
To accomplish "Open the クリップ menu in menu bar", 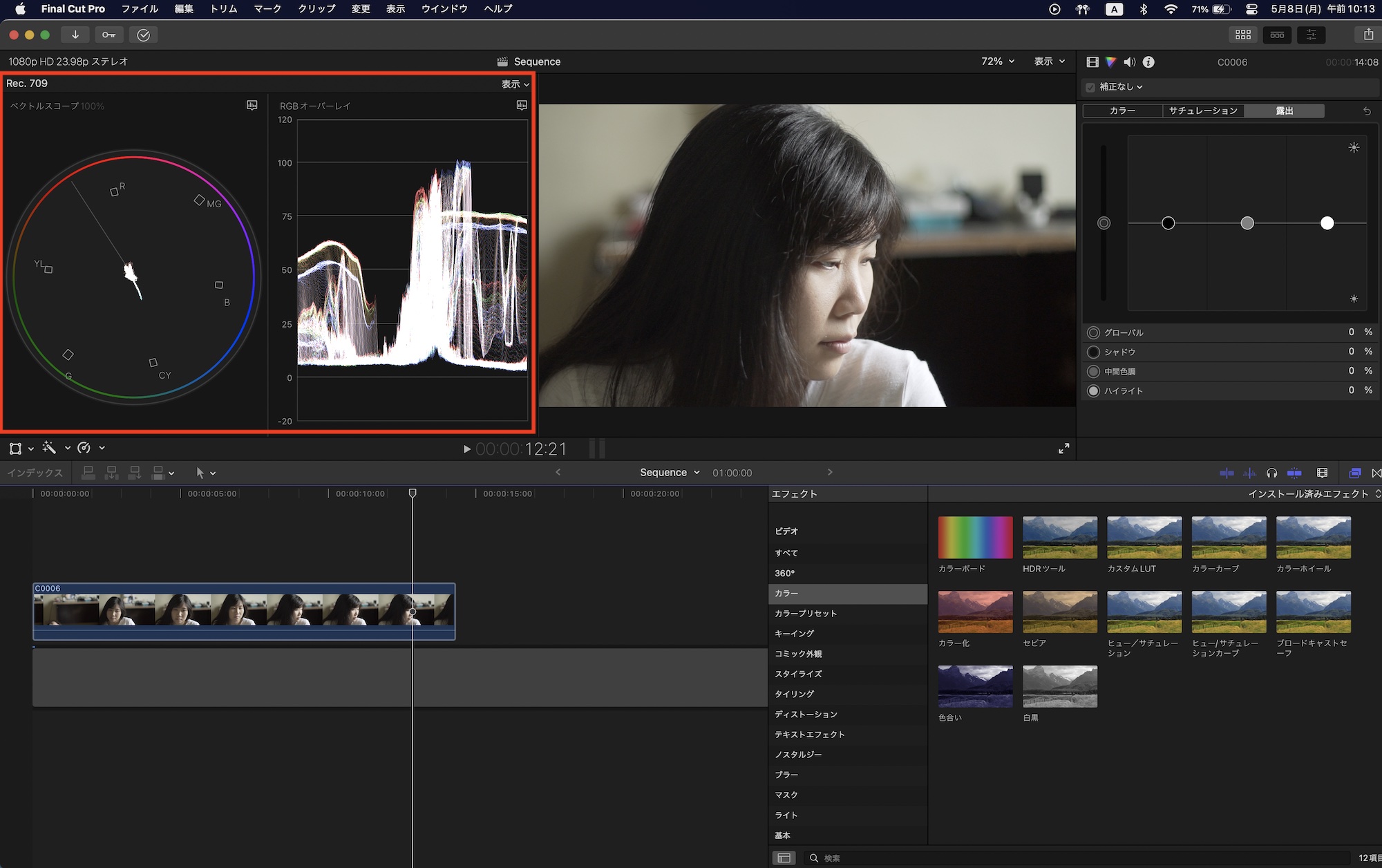I will coord(316,9).
